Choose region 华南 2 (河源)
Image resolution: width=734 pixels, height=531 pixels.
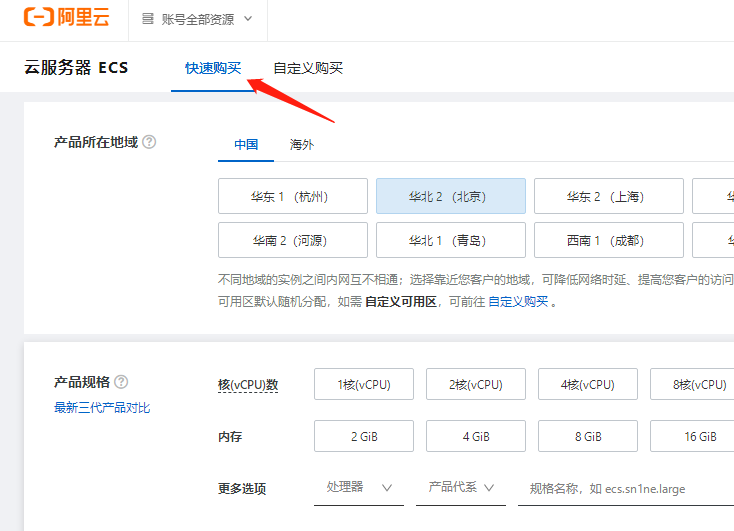tap(292, 240)
